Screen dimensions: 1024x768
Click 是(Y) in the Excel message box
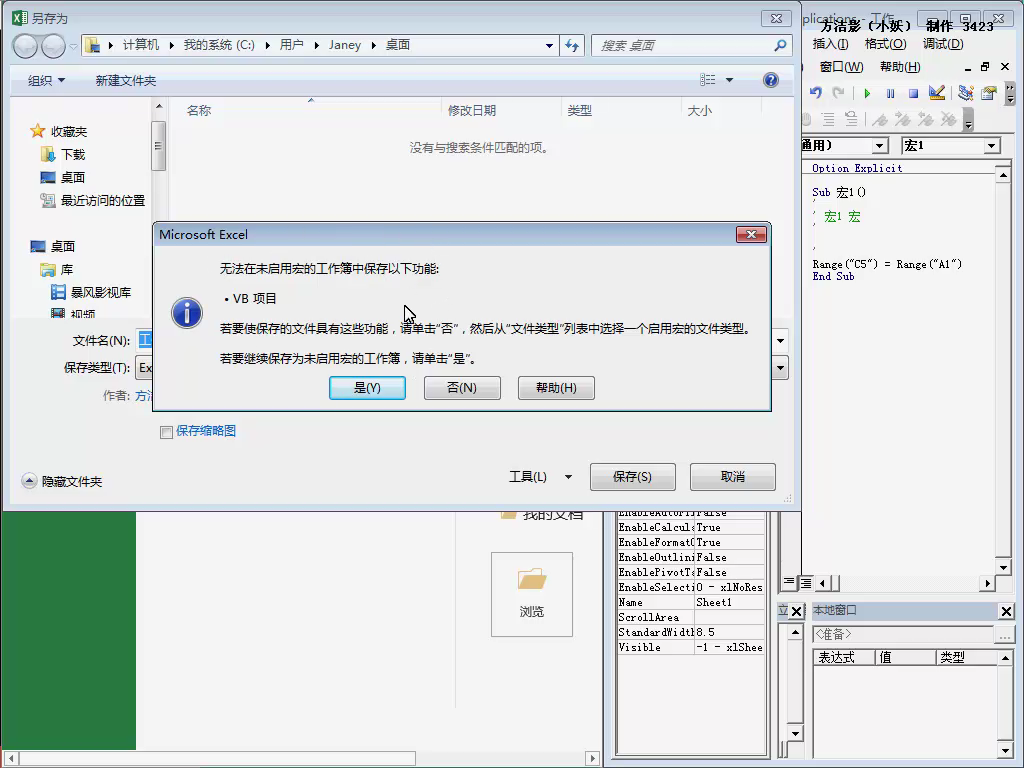click(x=367, y=388)
